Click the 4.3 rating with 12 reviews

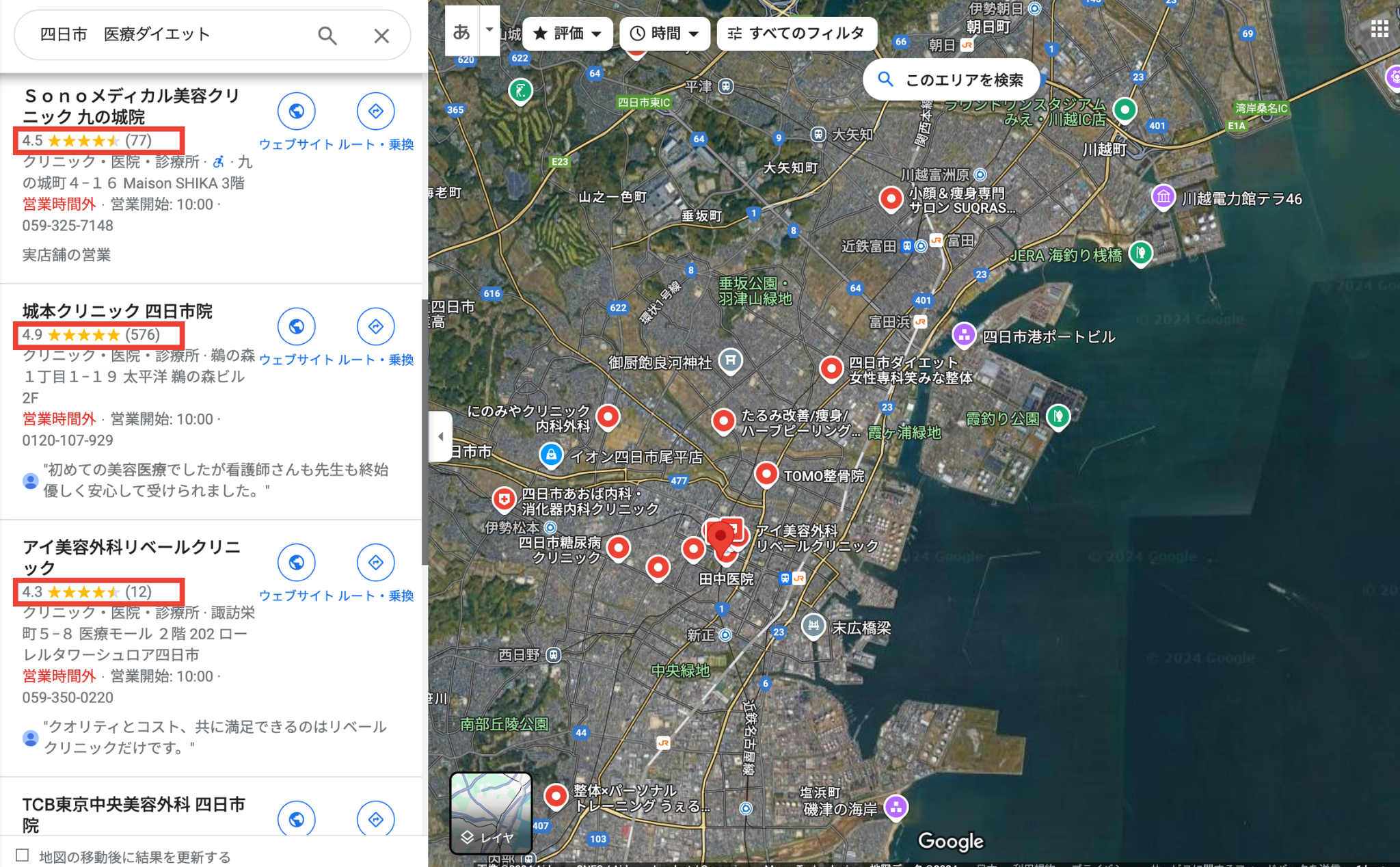(x=87, y=592)
